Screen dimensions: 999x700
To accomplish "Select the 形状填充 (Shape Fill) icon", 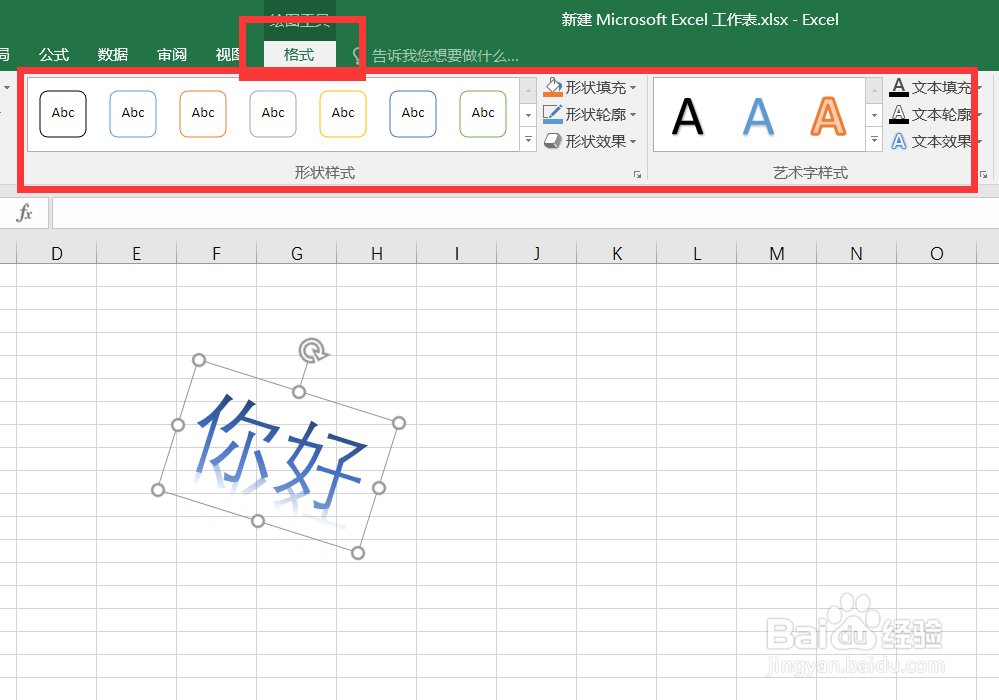I will tap(554, 87).
